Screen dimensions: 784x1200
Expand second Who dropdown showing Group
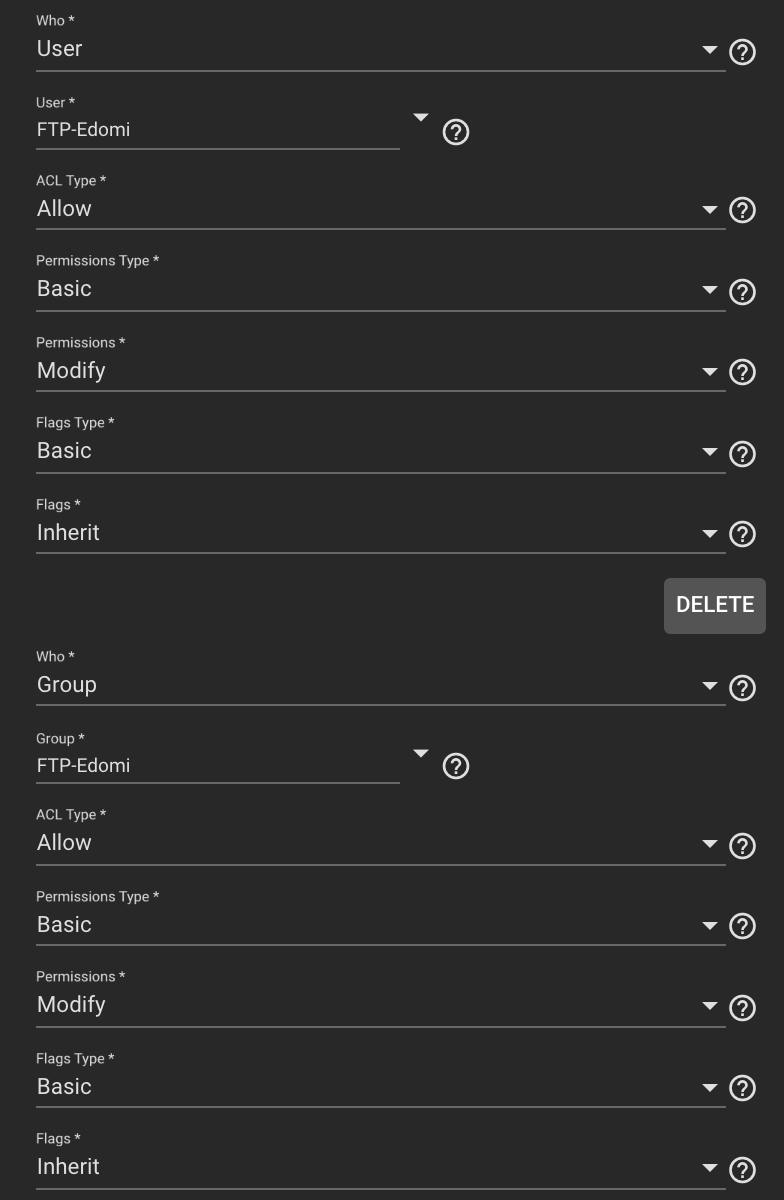point(380,685)
